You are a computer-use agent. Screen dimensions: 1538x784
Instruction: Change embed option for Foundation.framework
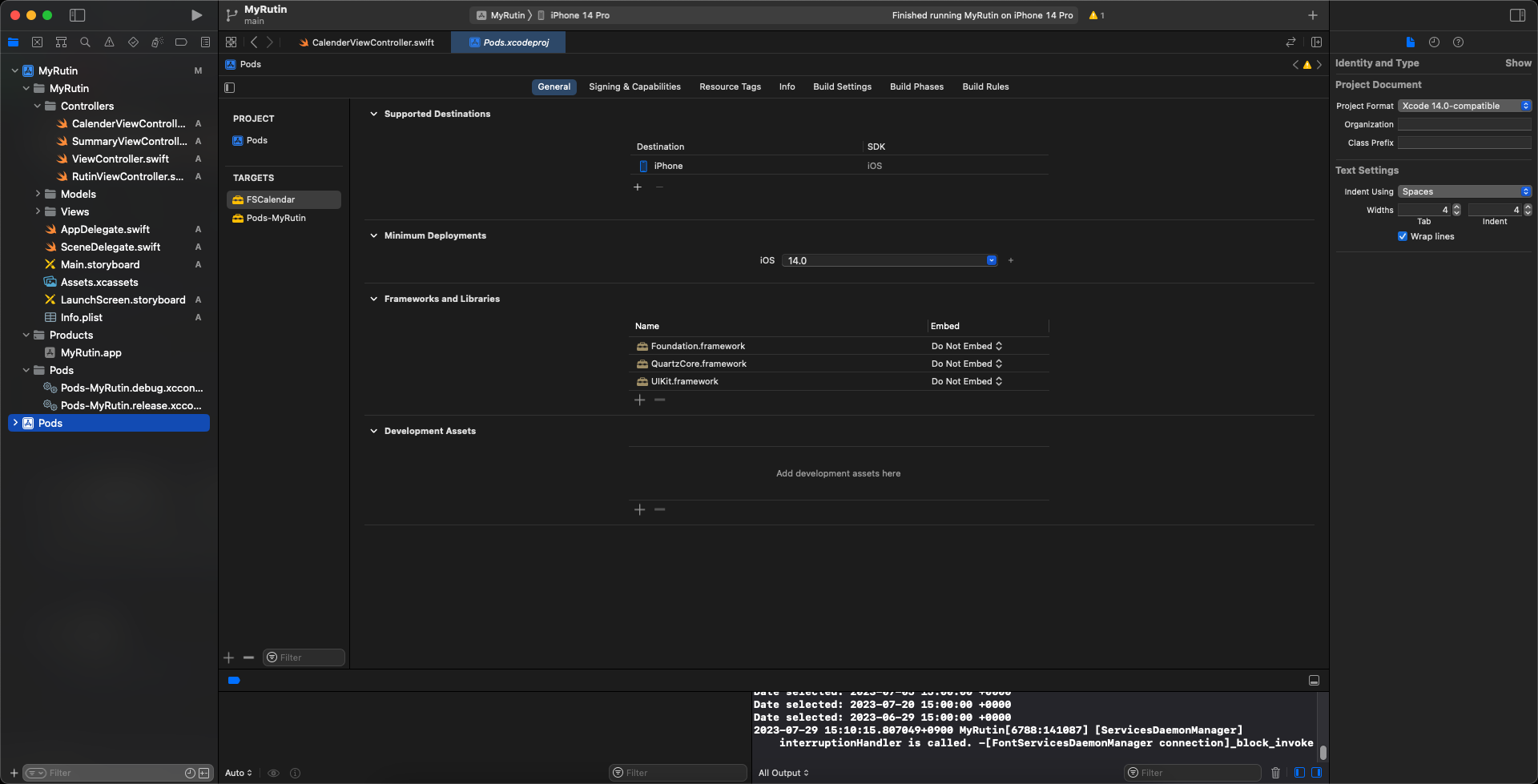pos(967,346)
